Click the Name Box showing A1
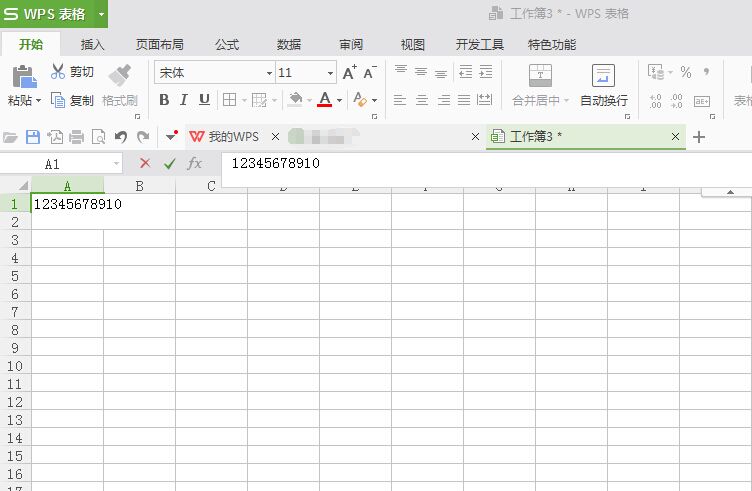 tap(61, 164)
